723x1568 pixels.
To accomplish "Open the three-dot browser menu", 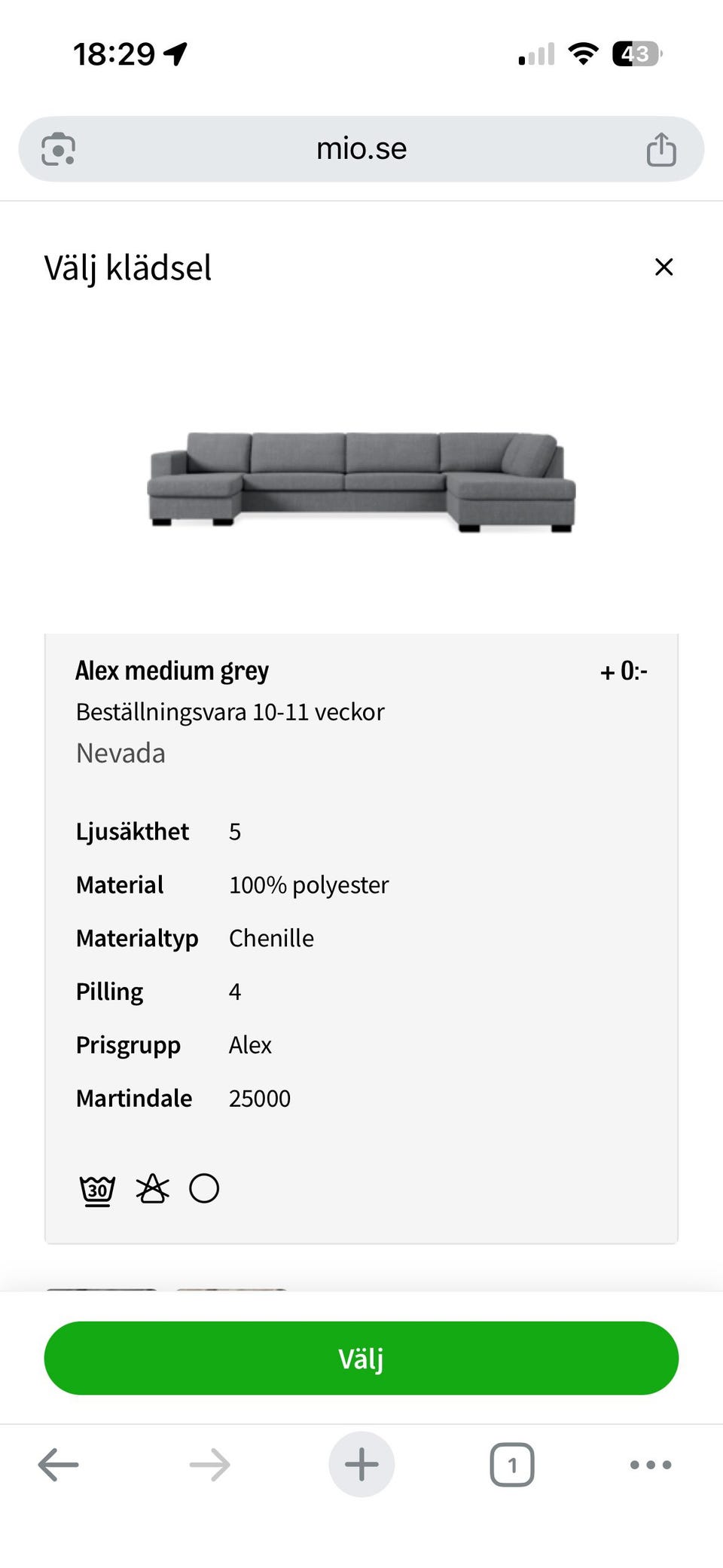I will point(651,1465).
